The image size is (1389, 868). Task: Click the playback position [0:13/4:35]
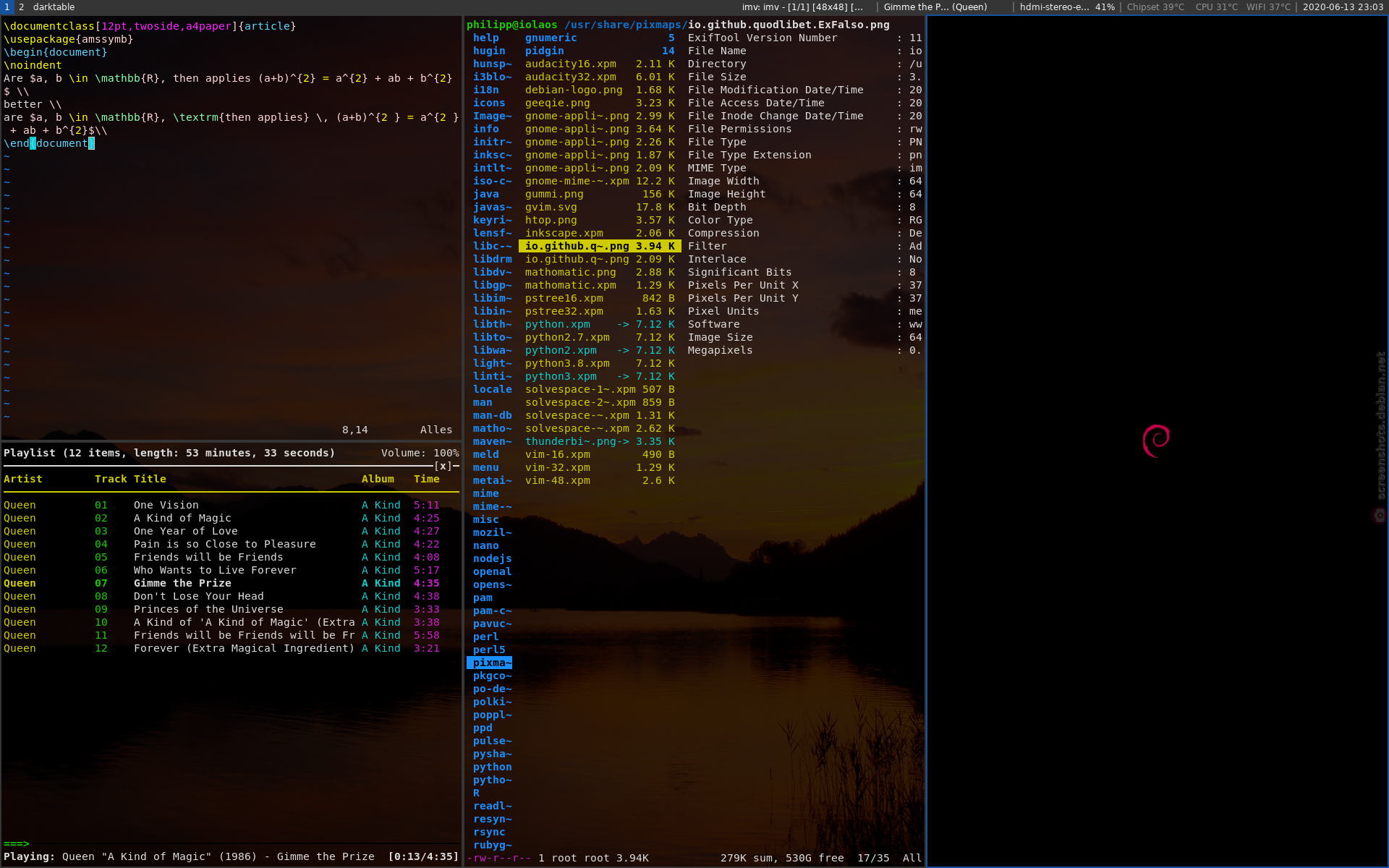(x=423, y=856)
